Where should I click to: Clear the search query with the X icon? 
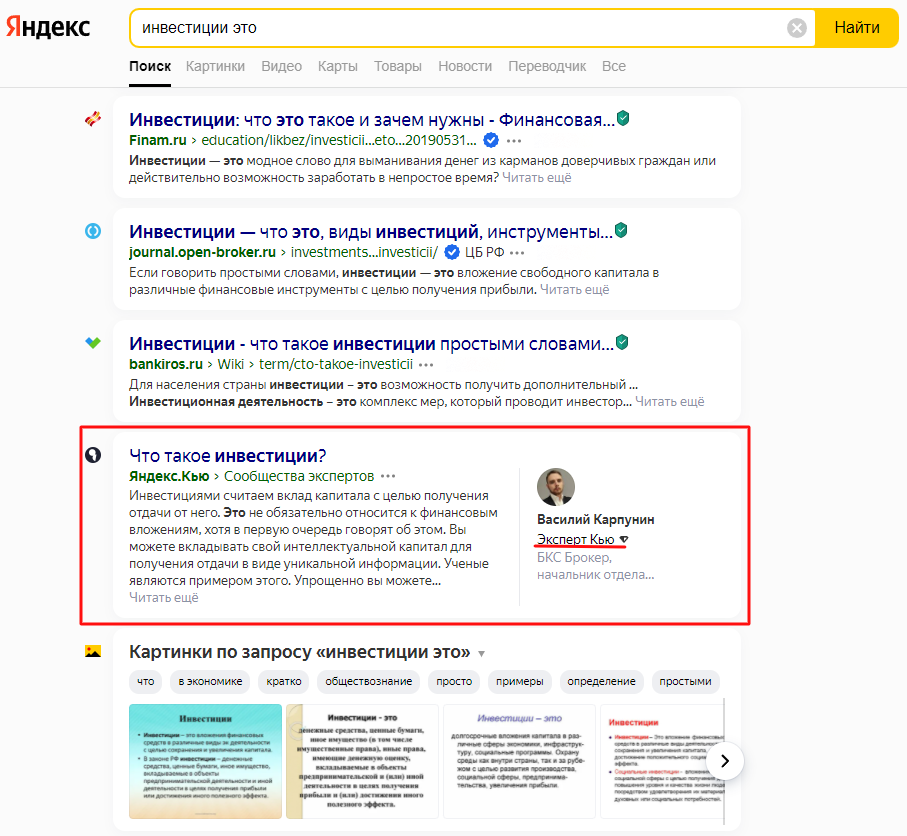797,28
